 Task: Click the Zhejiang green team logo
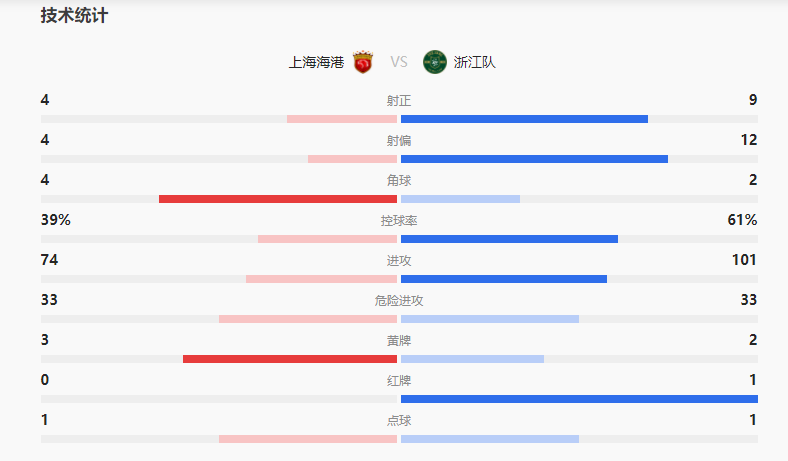pos(434,62)
